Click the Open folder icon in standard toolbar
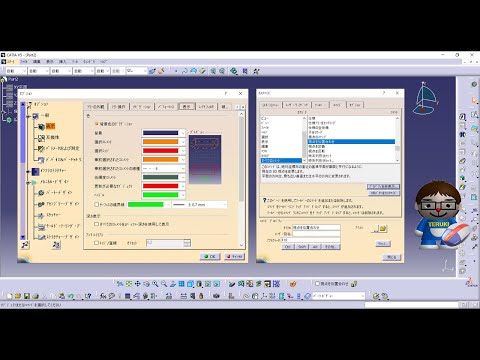 (x=18, y=296)
